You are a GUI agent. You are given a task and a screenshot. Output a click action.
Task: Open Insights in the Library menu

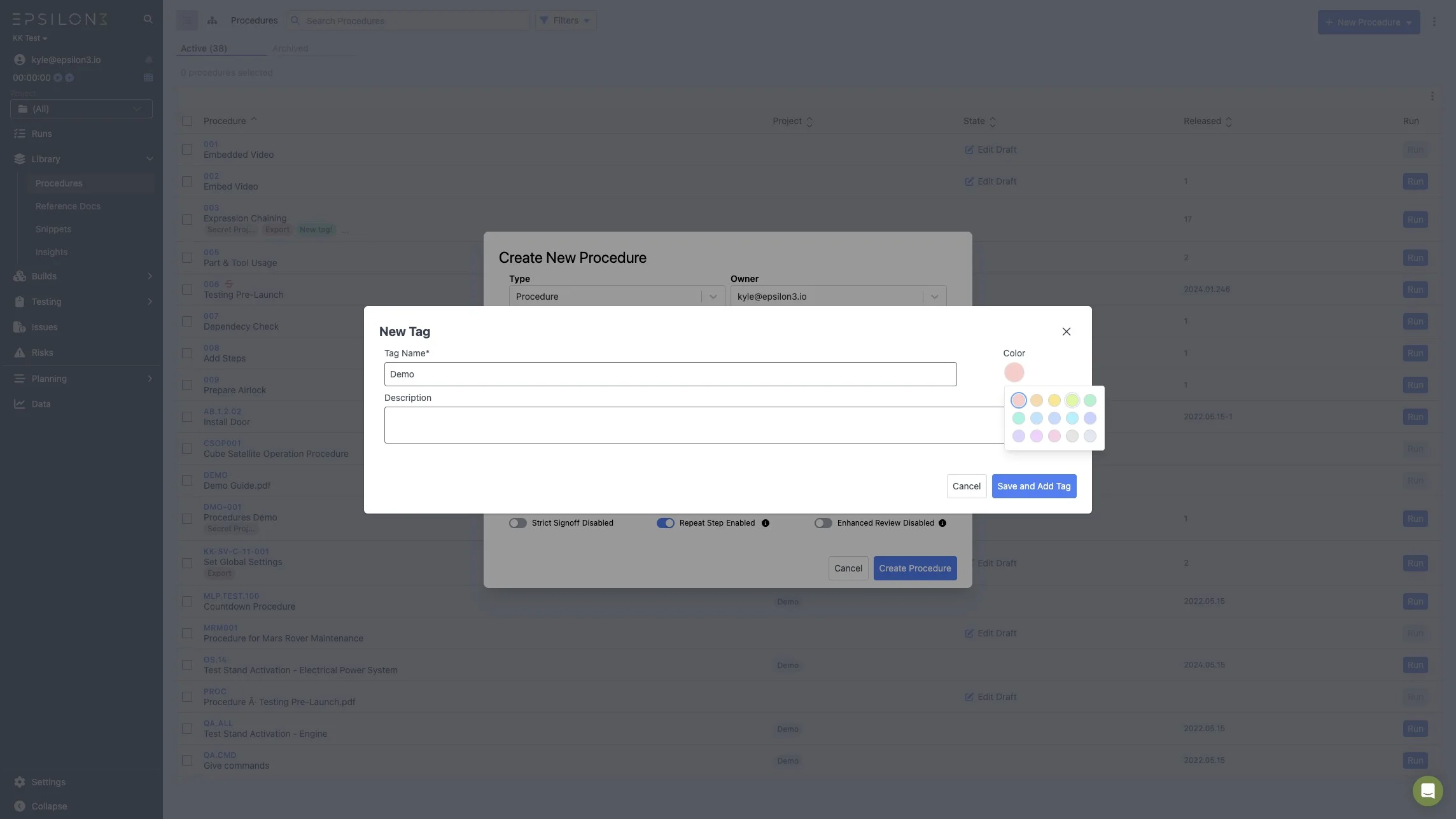[52, 252]
